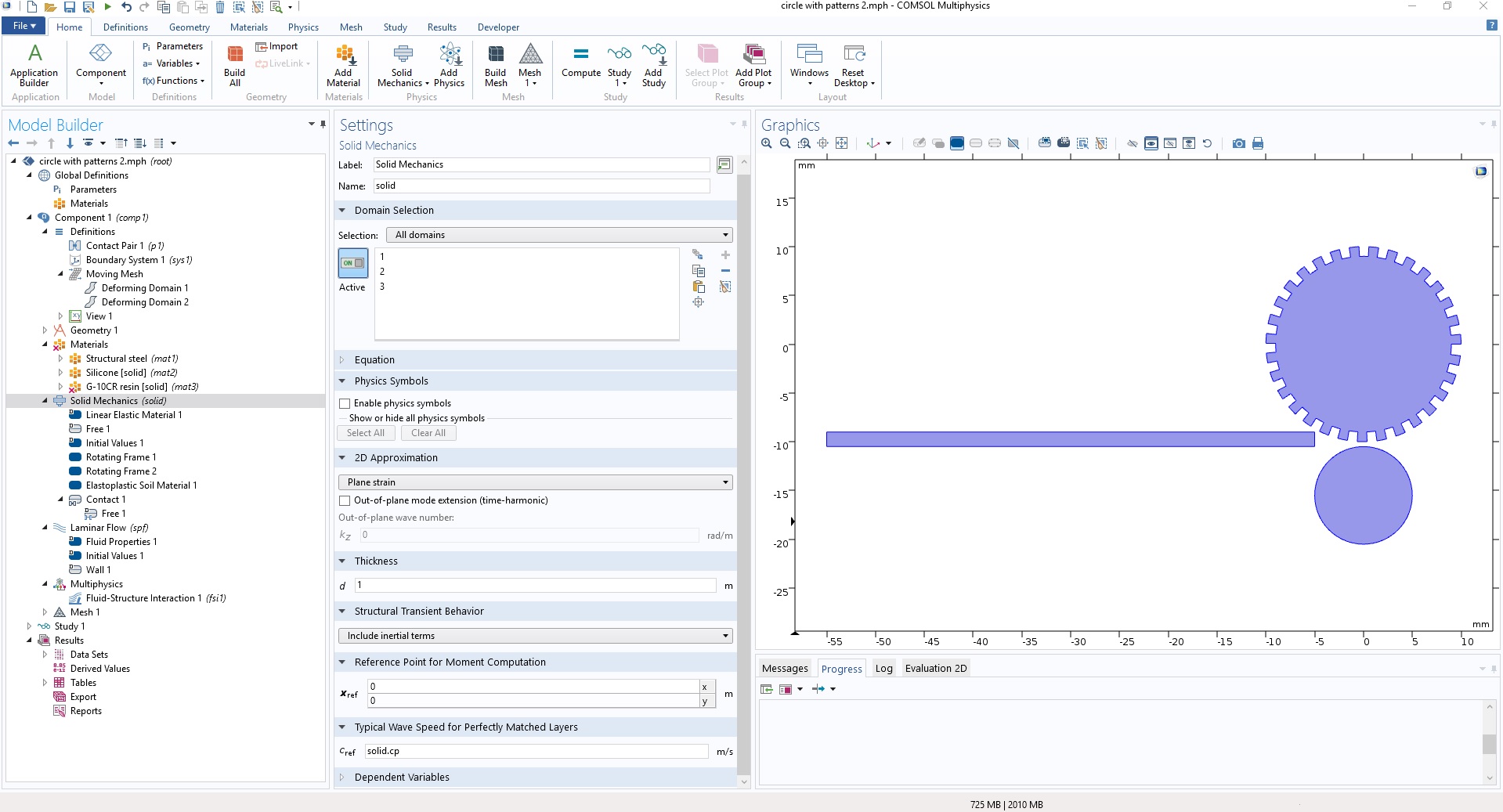Enable physics symbols checkbox
Screen dimensions: 1503x812
345,403
